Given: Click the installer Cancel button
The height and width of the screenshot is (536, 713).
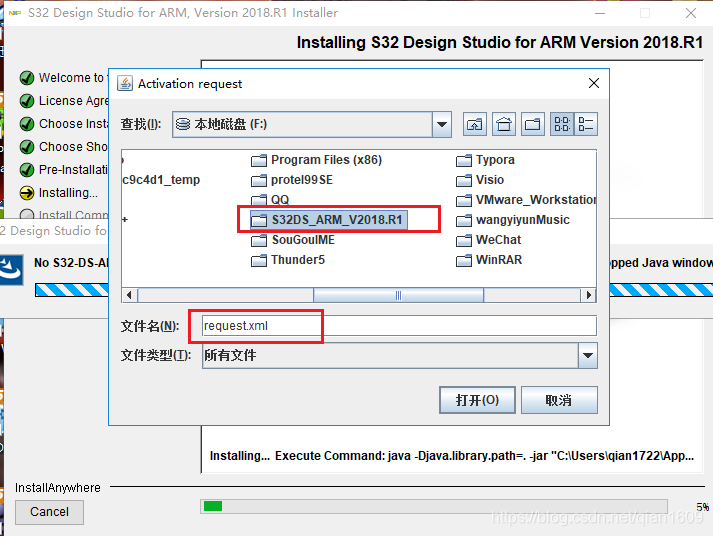Looking at the screenshot, I should (49, 512).
